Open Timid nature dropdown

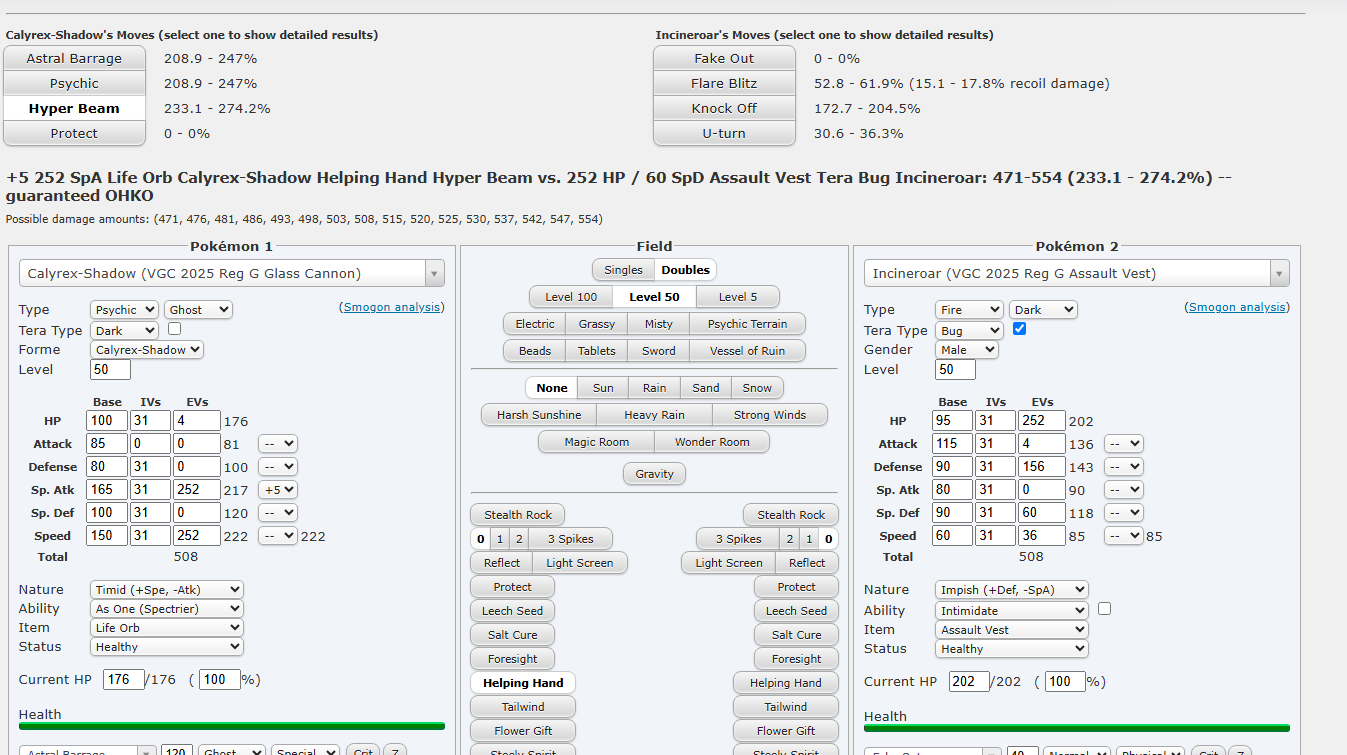pyautogui.click(x=166, y=590)
